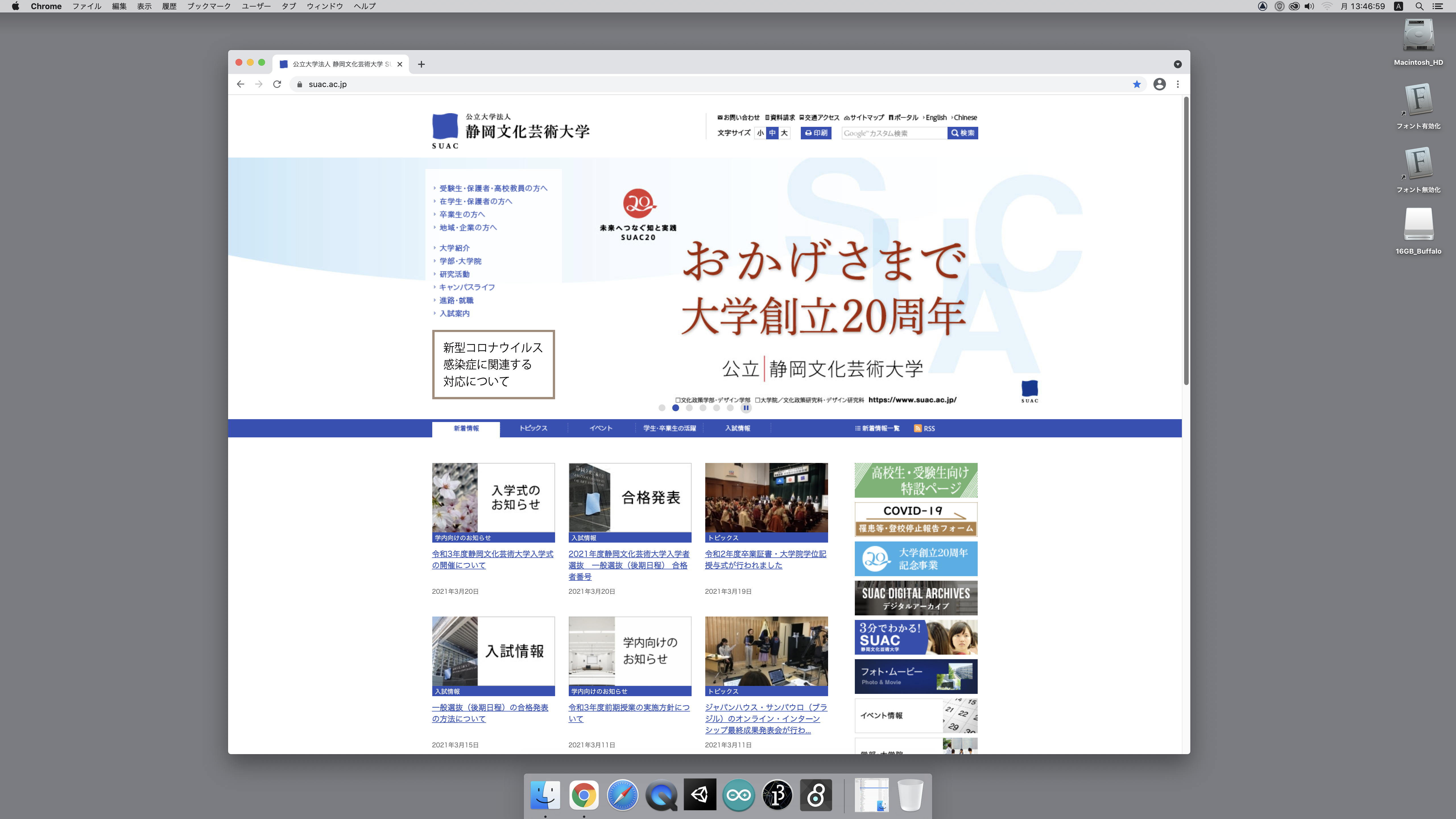This screenshot has width=1456, height=819.
Task: Open Chrome three-dot menu
Action: point(1178,84)
